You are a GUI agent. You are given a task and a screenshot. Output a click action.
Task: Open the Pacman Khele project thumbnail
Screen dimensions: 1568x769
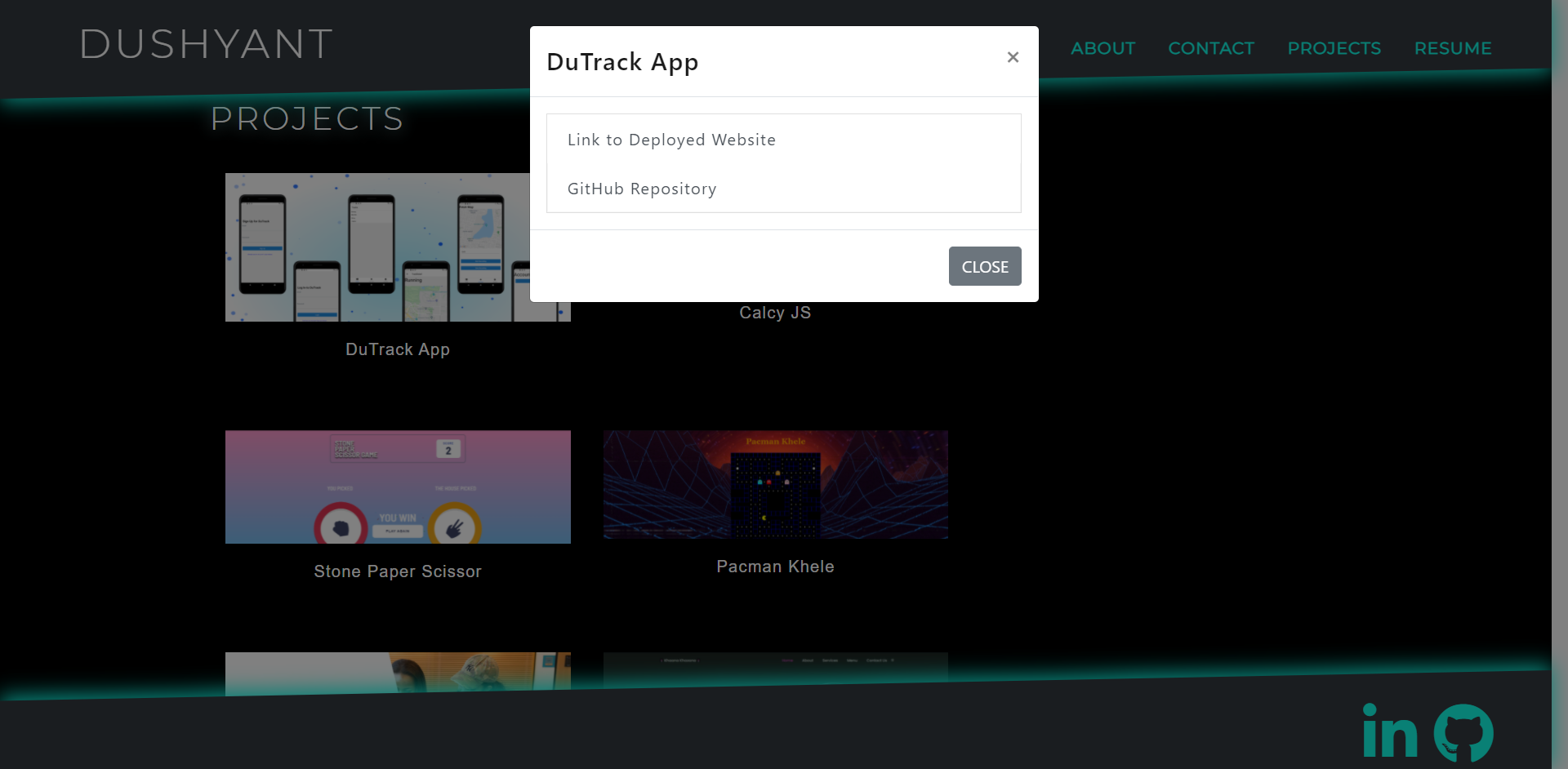775,485
